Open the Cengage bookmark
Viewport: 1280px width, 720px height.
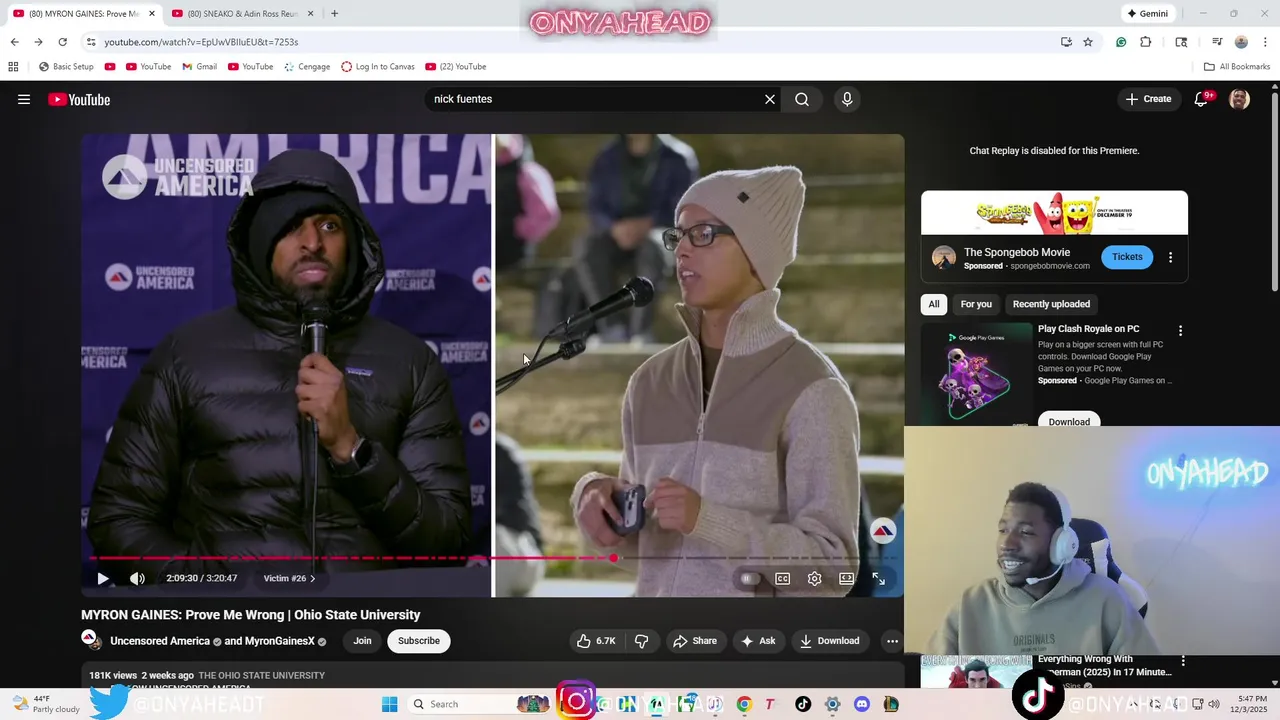click(x=307, y=67)
